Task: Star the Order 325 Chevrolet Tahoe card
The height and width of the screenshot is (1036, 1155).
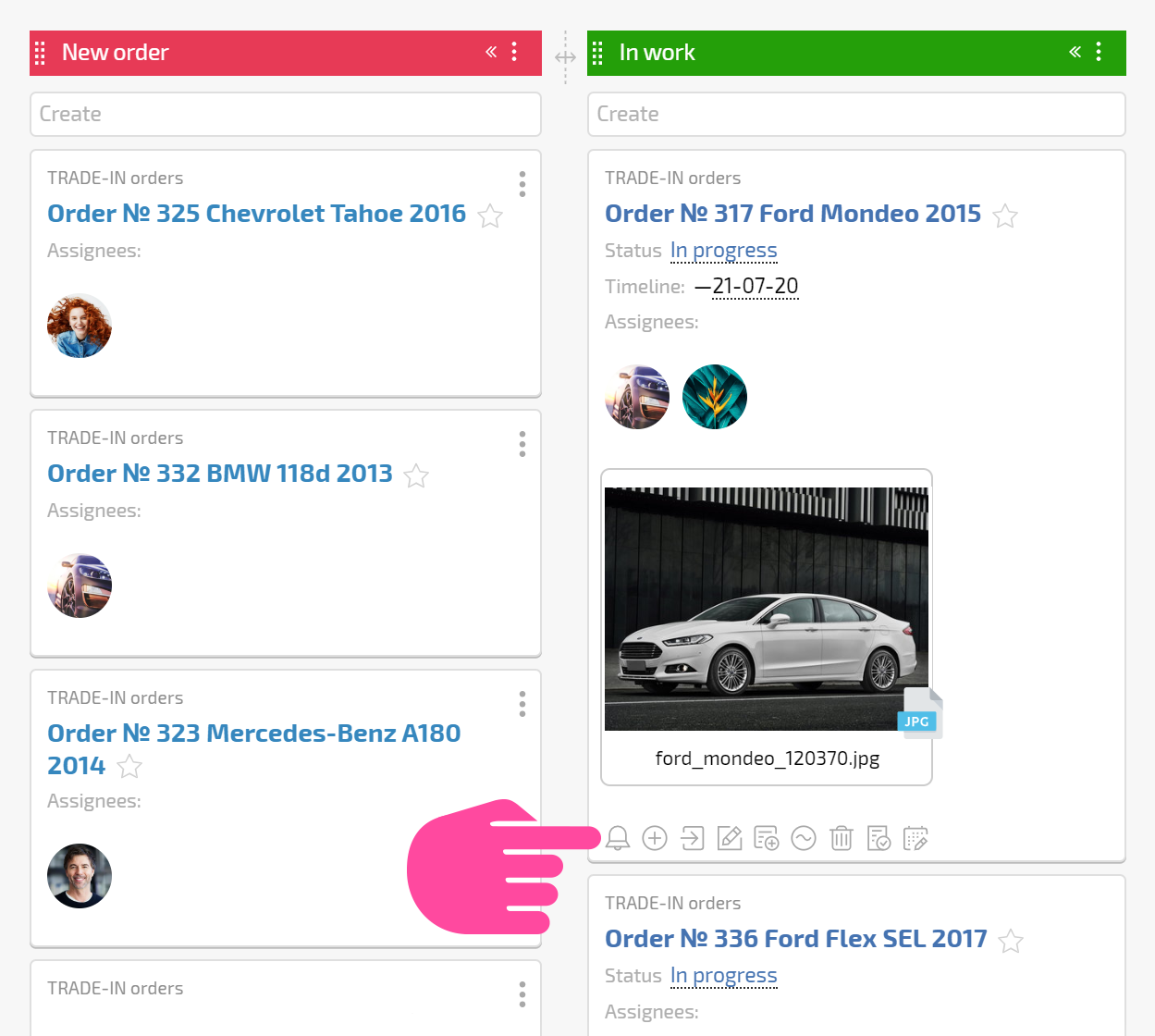Action: tap(490, 216)
